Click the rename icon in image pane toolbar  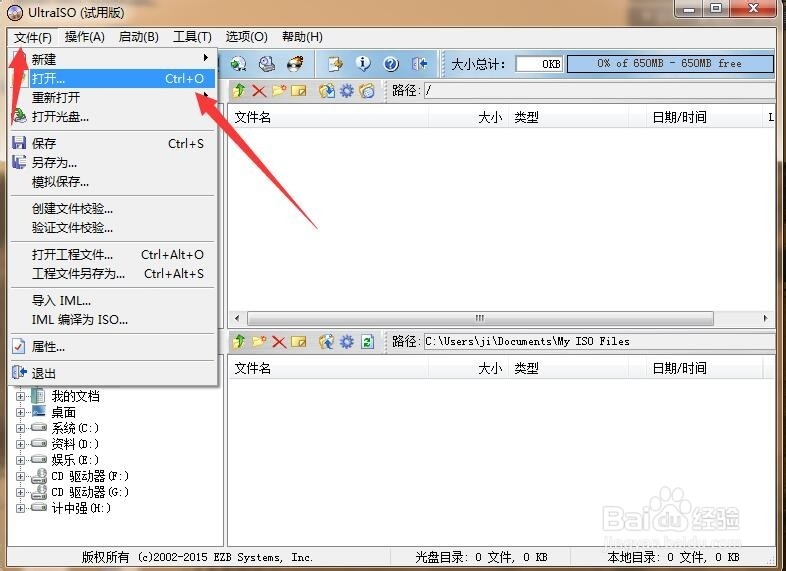coord(299,91)
